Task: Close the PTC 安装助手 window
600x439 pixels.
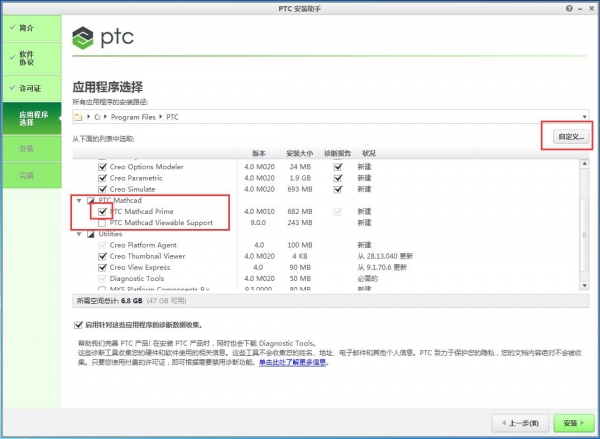Action: (591, 8)
